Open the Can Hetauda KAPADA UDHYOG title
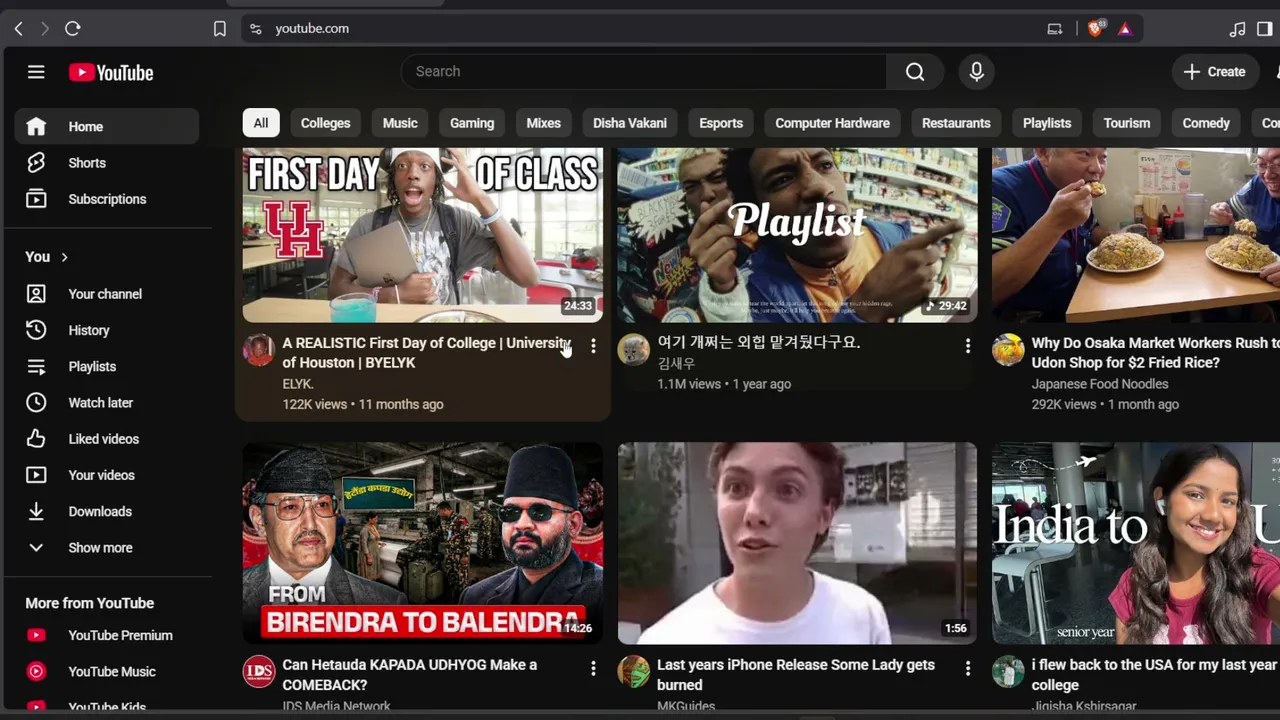Screen dimensions: 1280x720 (x=409, y=675)
